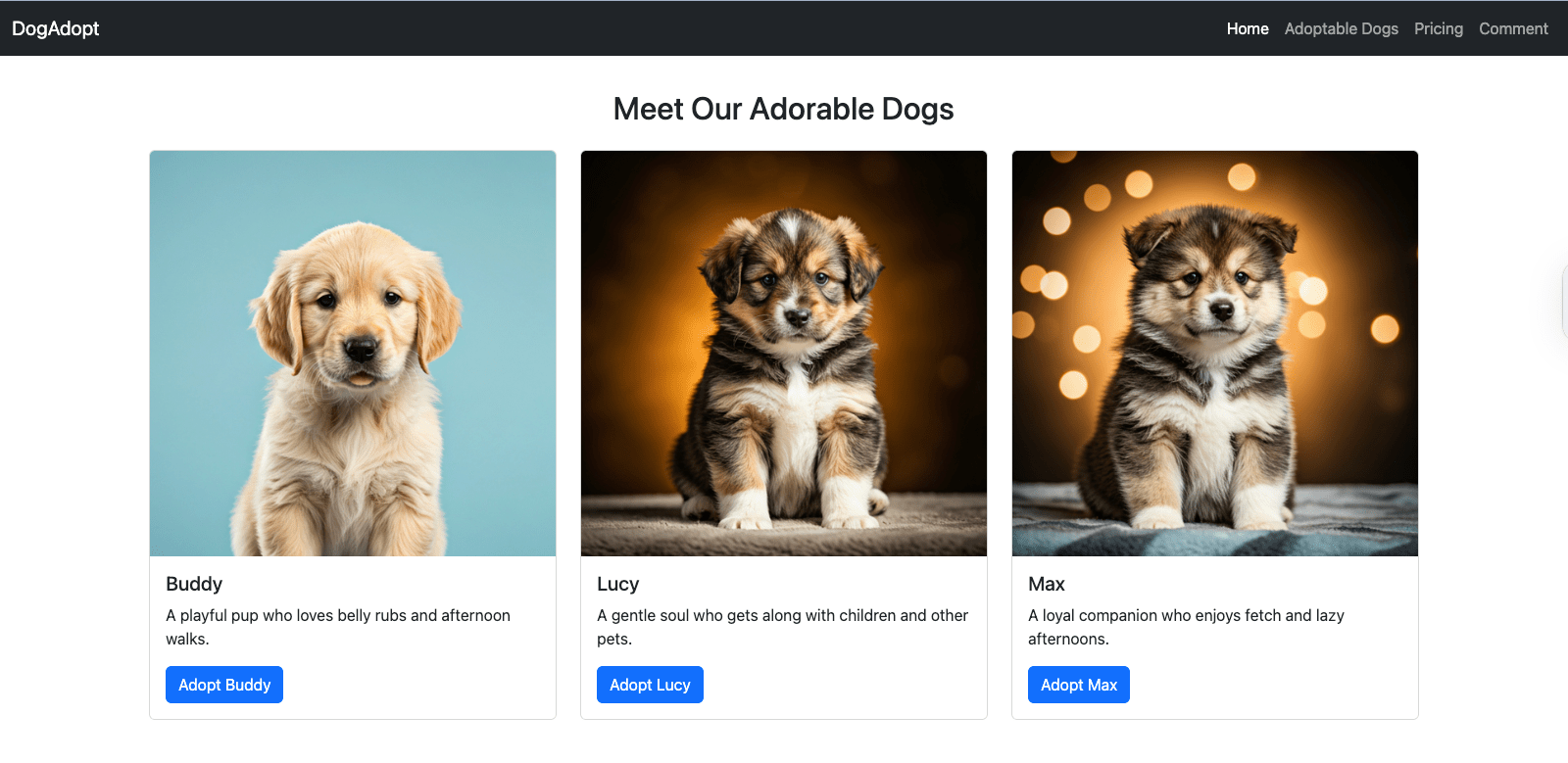Click the Adopt Buddy button
Screen dimensions: 1568x763
[x=223, y=684]
